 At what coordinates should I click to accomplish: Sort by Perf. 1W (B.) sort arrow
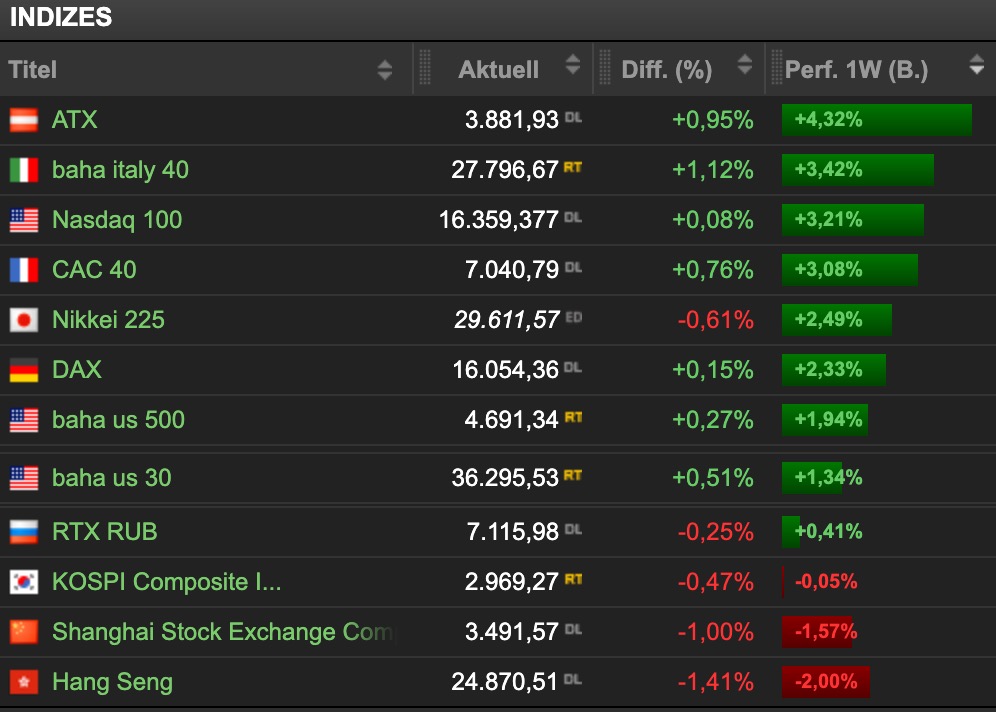[x=976, y=64]
